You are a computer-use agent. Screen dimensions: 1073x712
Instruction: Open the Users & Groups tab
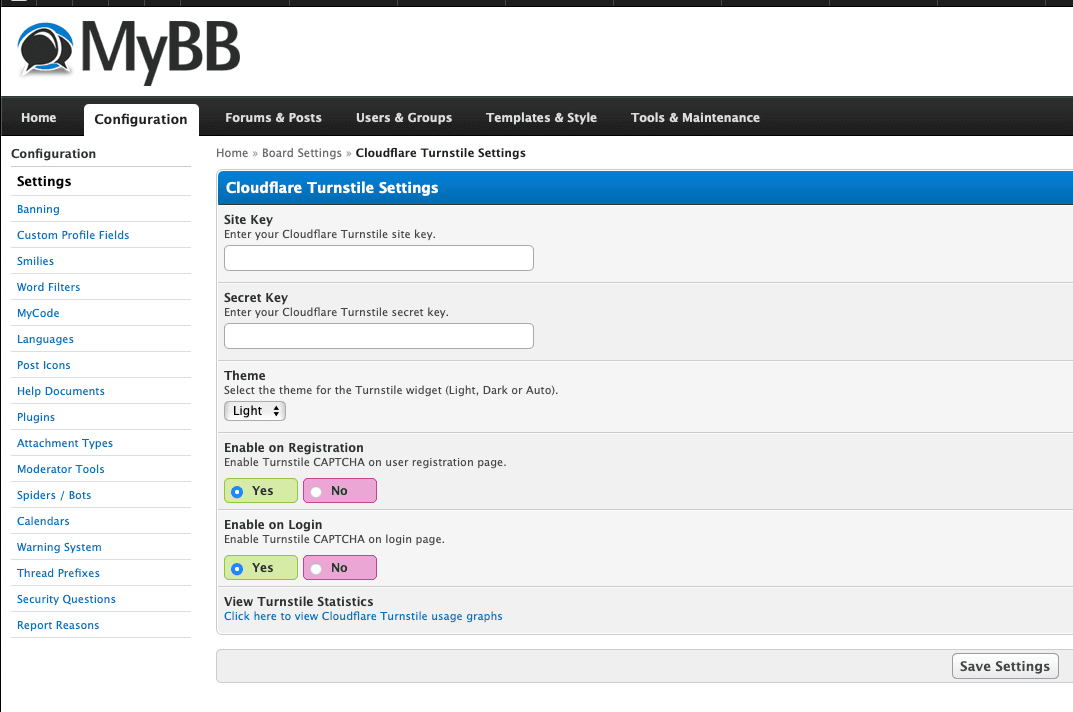pyautogui.click(x=404, y=117)
